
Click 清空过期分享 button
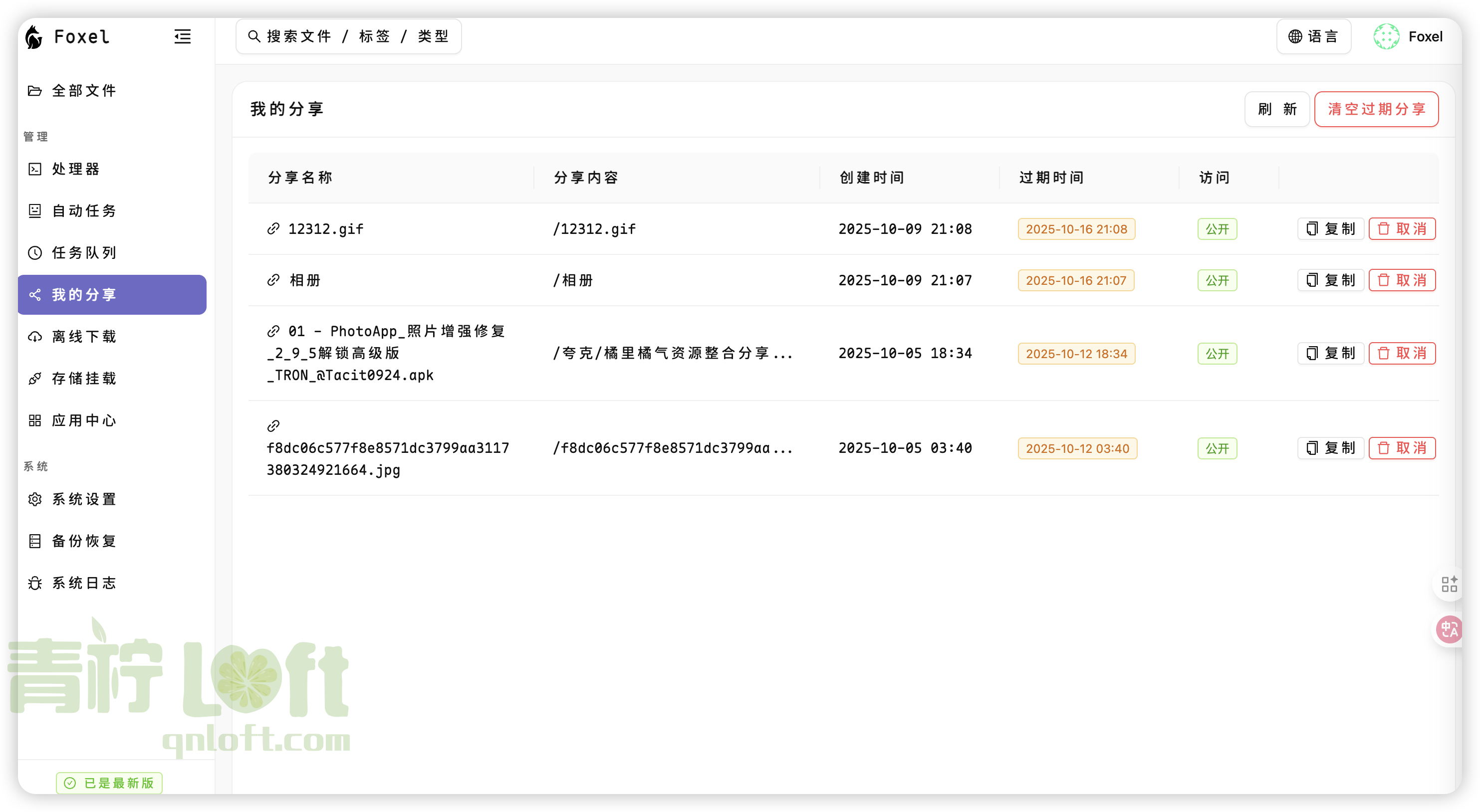(1376, 109)
